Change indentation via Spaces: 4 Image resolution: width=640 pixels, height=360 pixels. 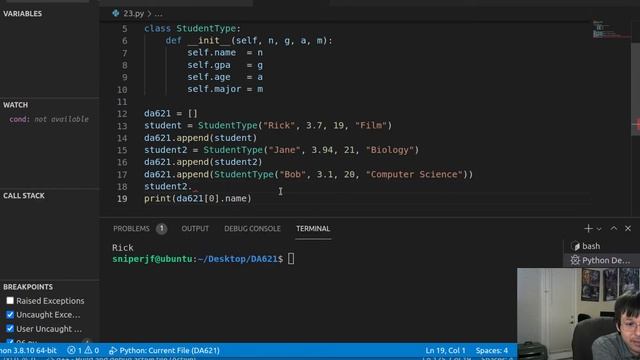491,350
